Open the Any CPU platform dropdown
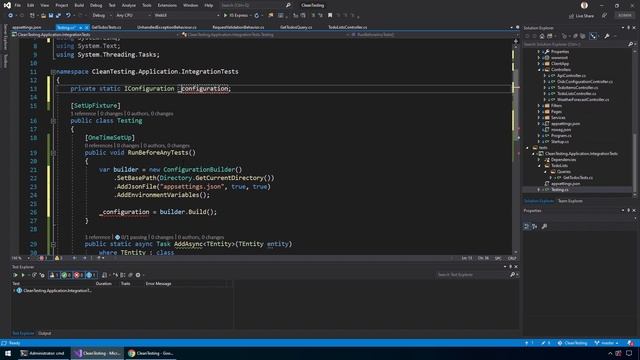 pyautogui.click(x=133, y=16)
